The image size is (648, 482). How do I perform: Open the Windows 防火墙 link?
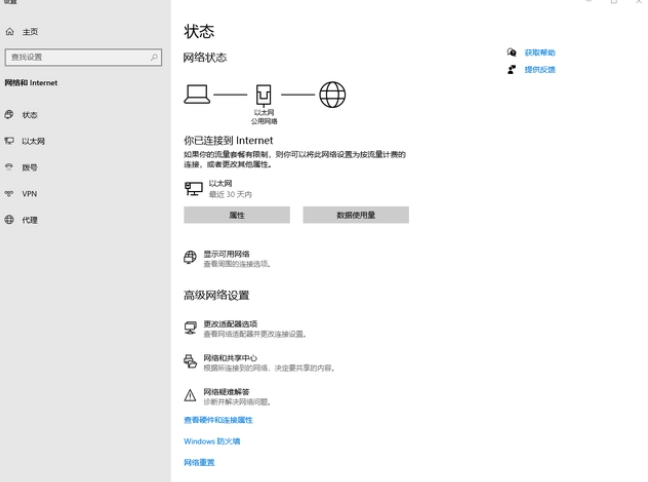(x=212, y=441)
